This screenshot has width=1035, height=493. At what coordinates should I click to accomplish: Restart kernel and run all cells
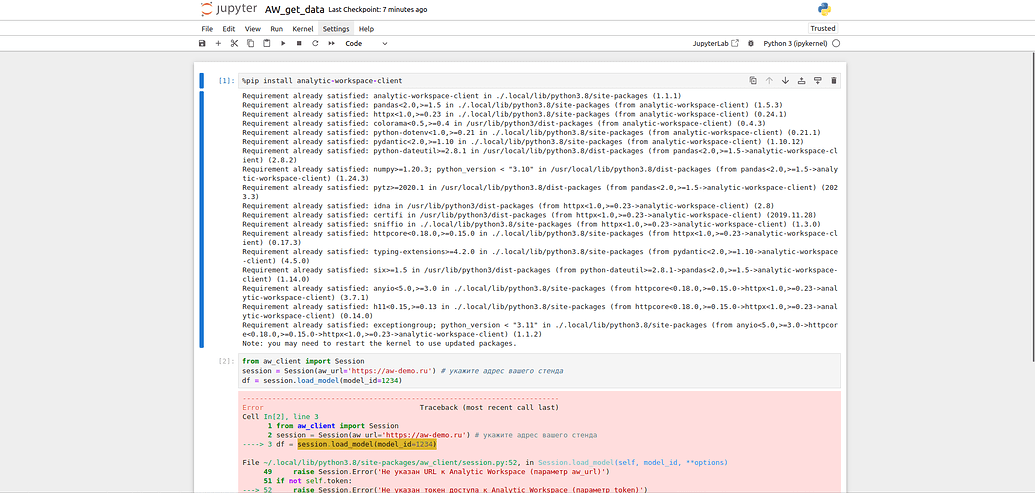coord(331,44)
